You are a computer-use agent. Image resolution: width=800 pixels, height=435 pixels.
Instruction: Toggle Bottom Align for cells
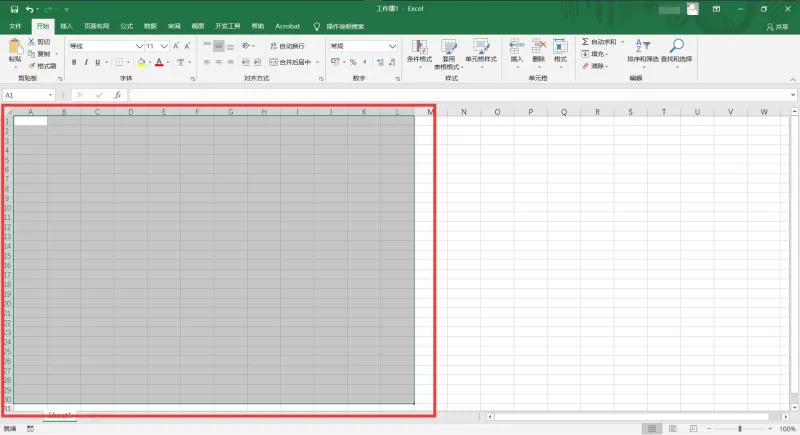click(231, 46)
